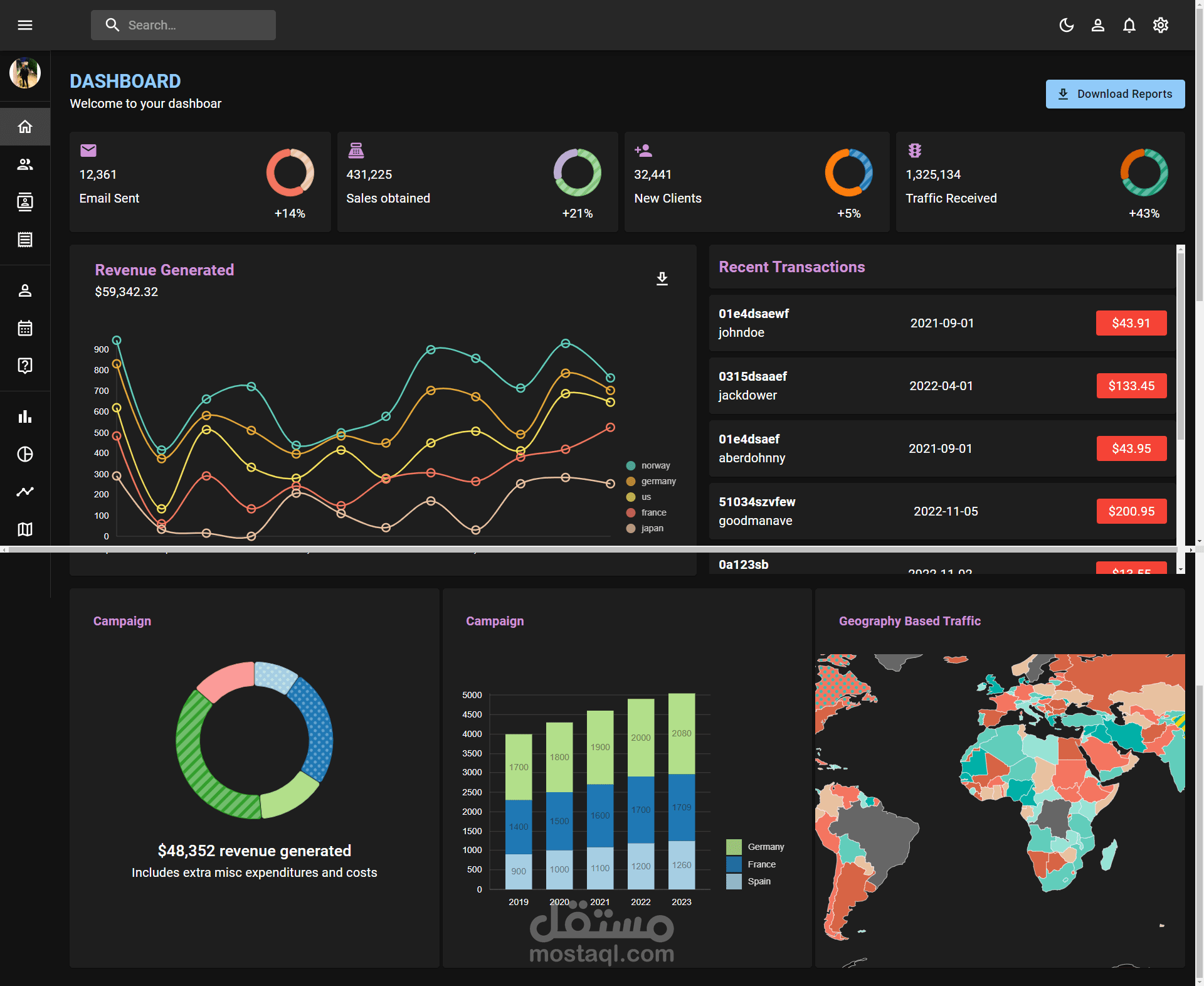
Task: Click the $133.45 transaction amount
Action: pos(1131,386)
